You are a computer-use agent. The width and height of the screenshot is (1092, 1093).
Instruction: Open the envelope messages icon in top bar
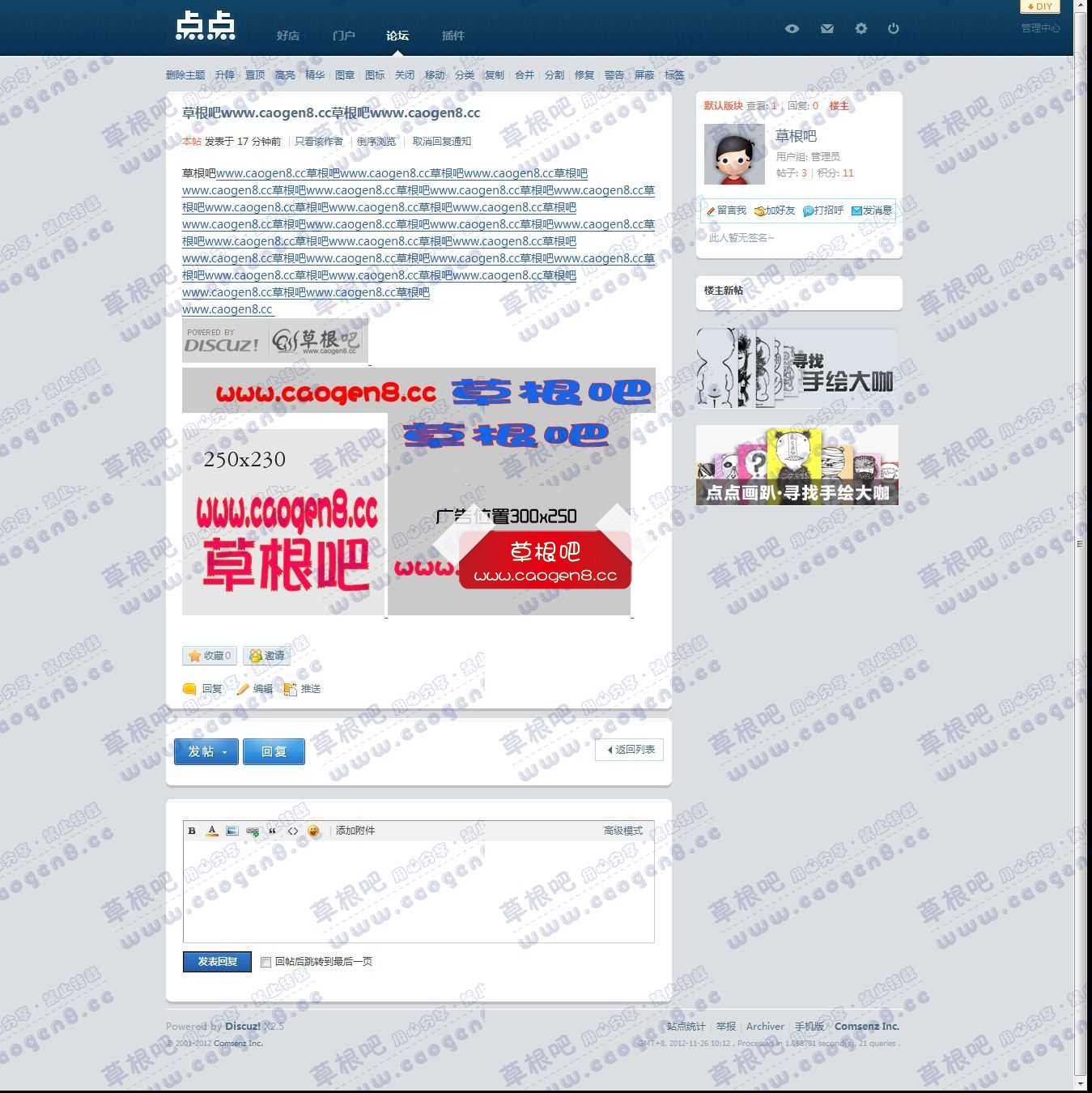[826, 28]
